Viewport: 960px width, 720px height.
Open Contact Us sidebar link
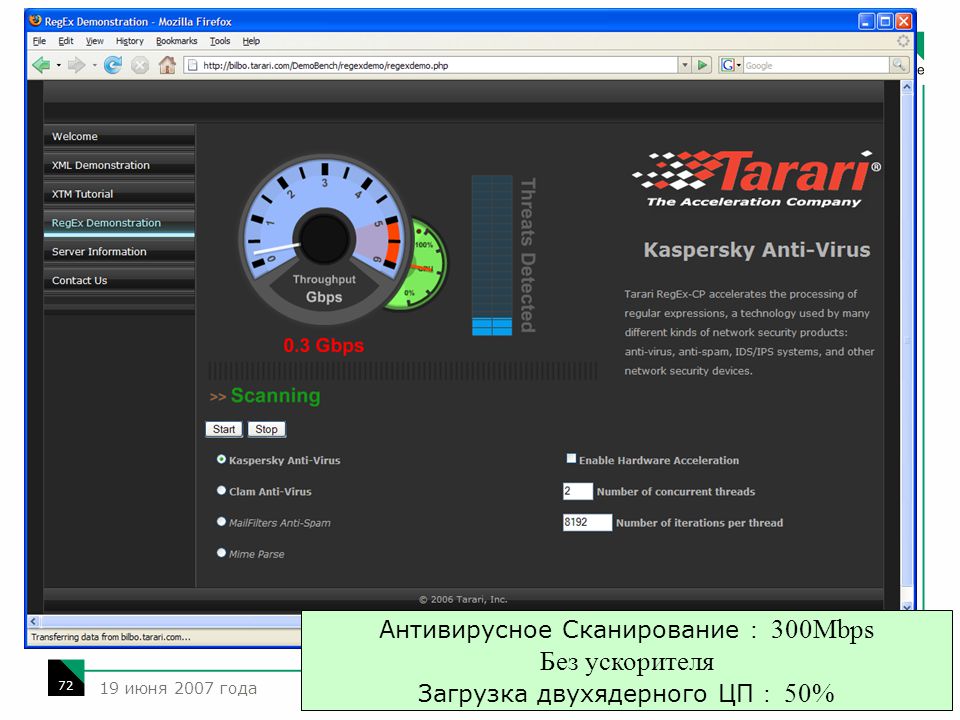[119, 280]
